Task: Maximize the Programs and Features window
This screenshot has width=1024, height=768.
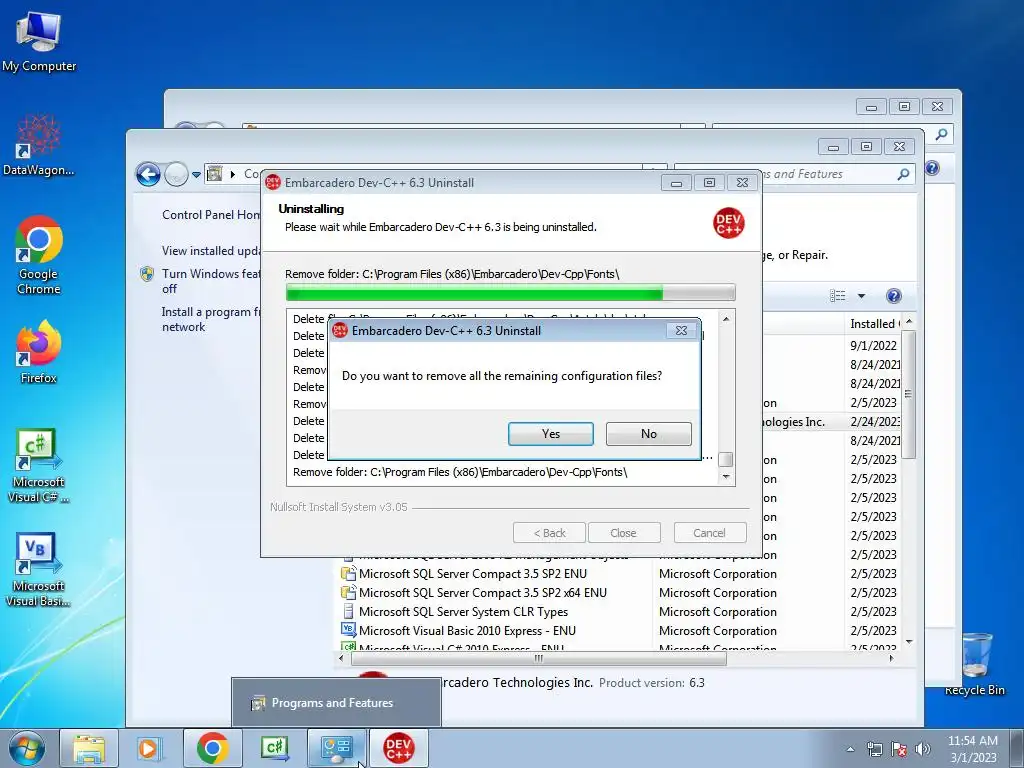Action: 866,147
